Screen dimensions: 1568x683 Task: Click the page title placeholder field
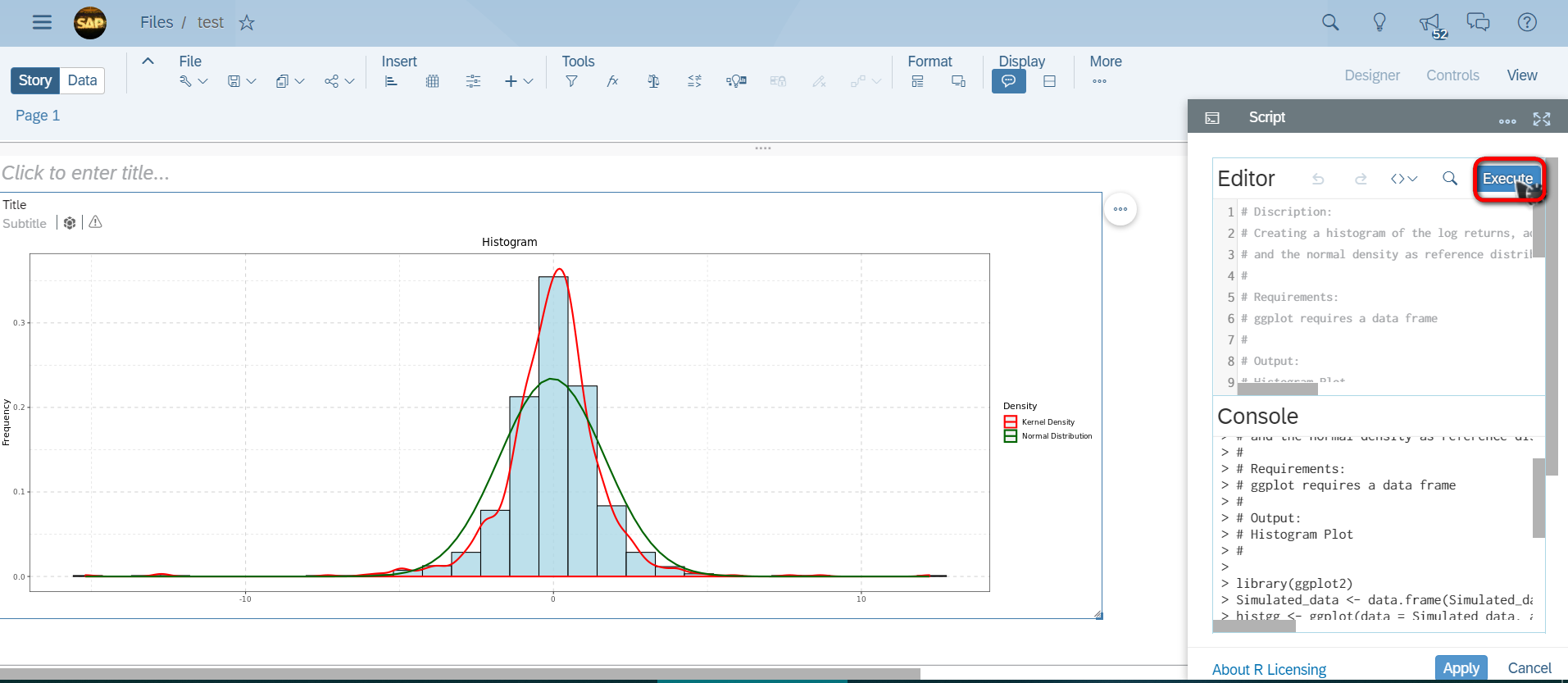[x=86, y=173]
